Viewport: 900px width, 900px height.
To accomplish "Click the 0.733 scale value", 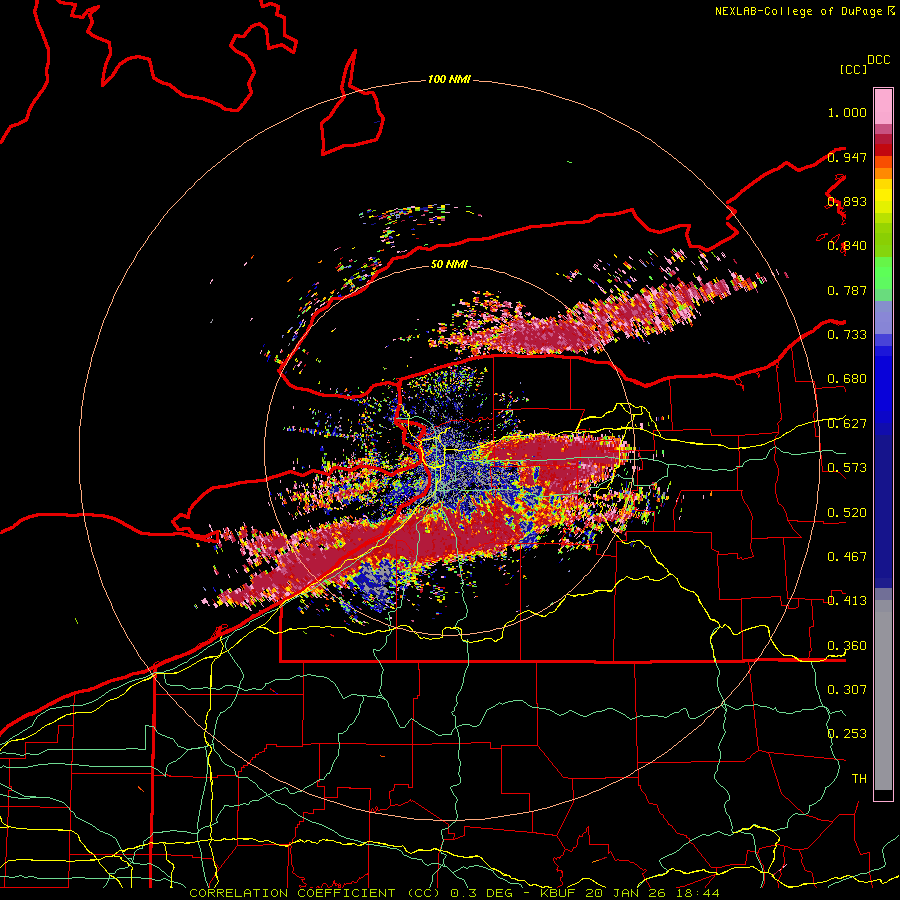I will pos(847,335).
